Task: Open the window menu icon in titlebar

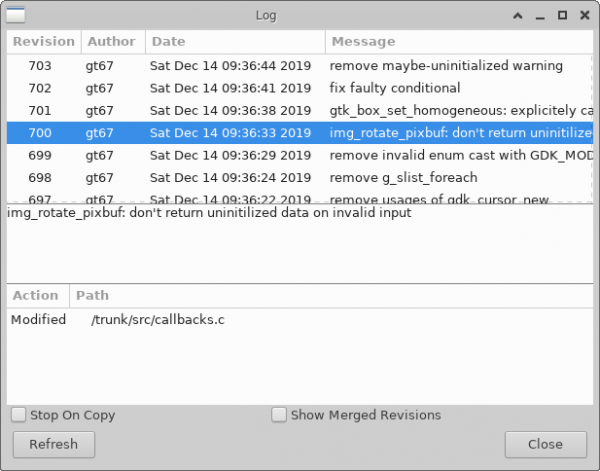Action: point(16,15)
